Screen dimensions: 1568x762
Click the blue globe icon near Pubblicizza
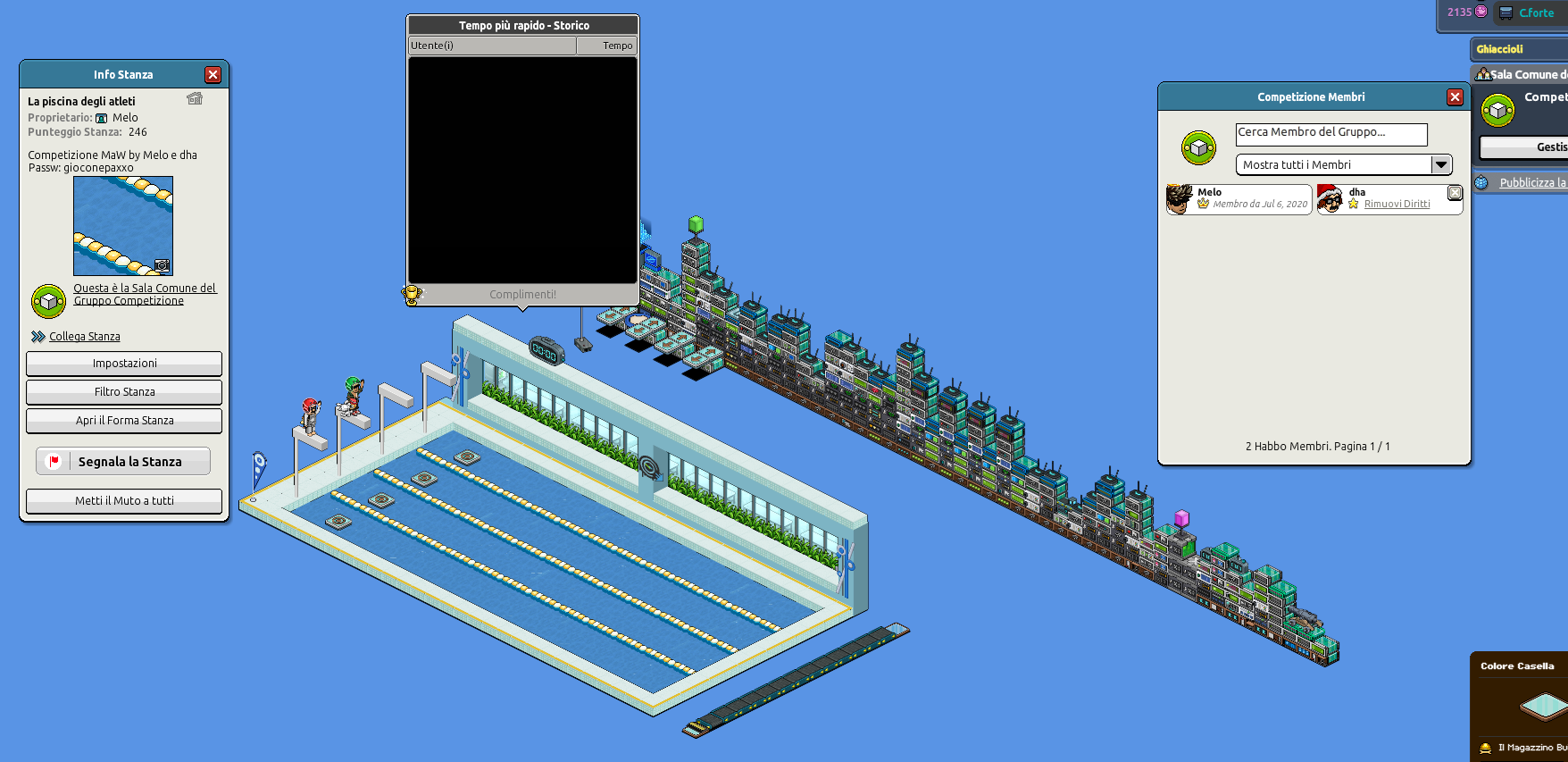pos(1481,182)
